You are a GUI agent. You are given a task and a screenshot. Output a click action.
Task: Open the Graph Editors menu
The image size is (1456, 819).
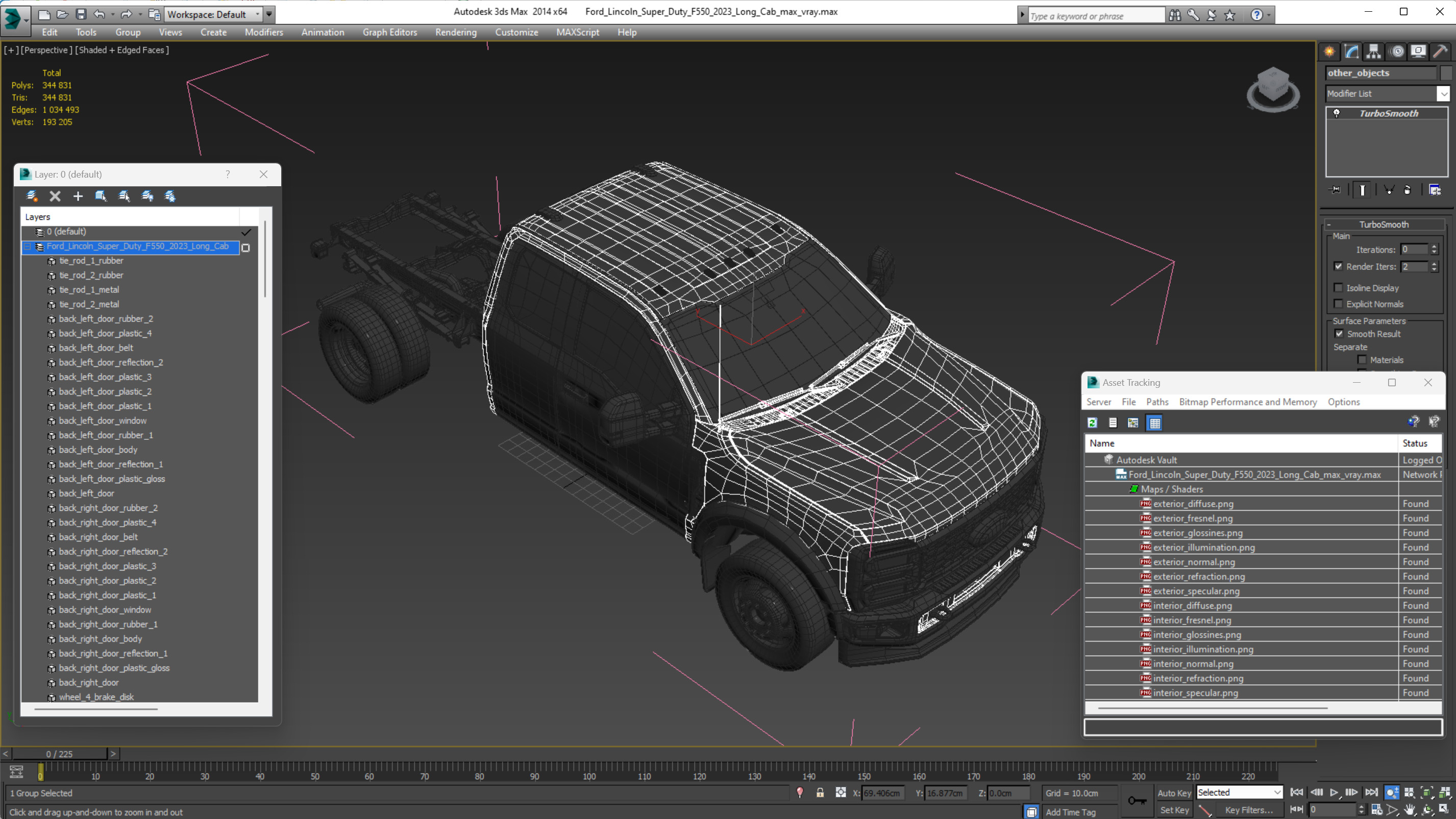(x=390, y=32)
